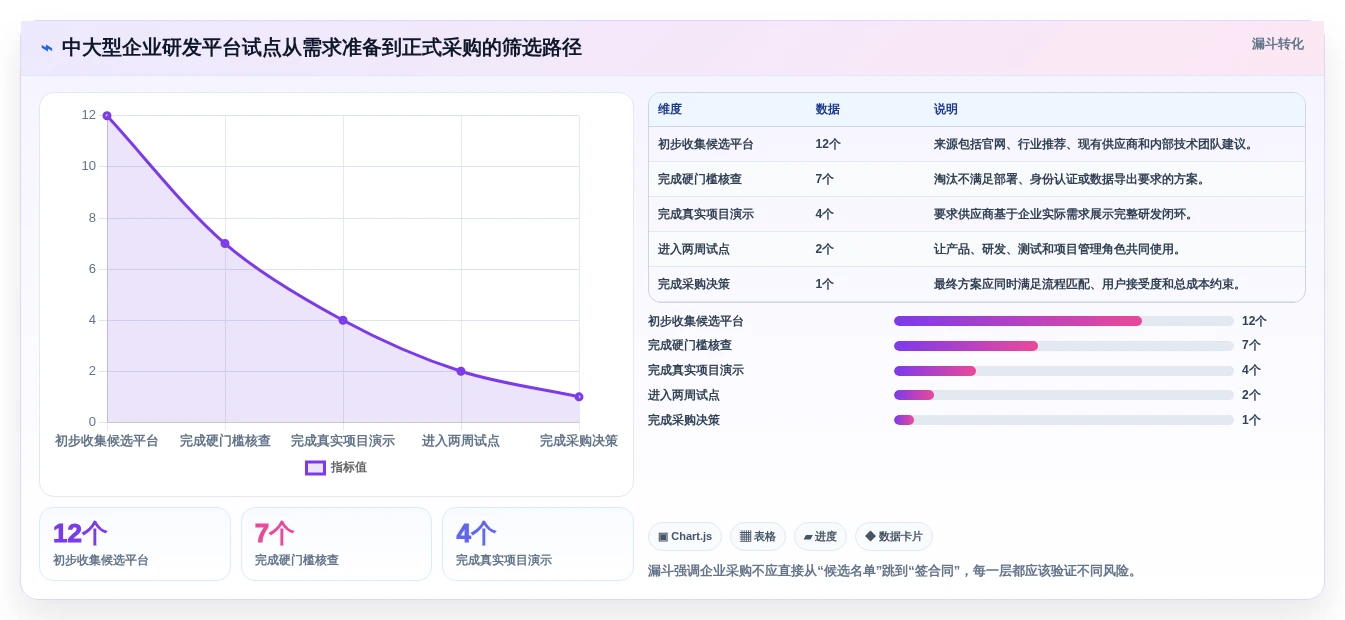Screen dimensions: 1345x620
Task: Open the 12个 初步收集候选平台 data card
Action: click(135, 544)
